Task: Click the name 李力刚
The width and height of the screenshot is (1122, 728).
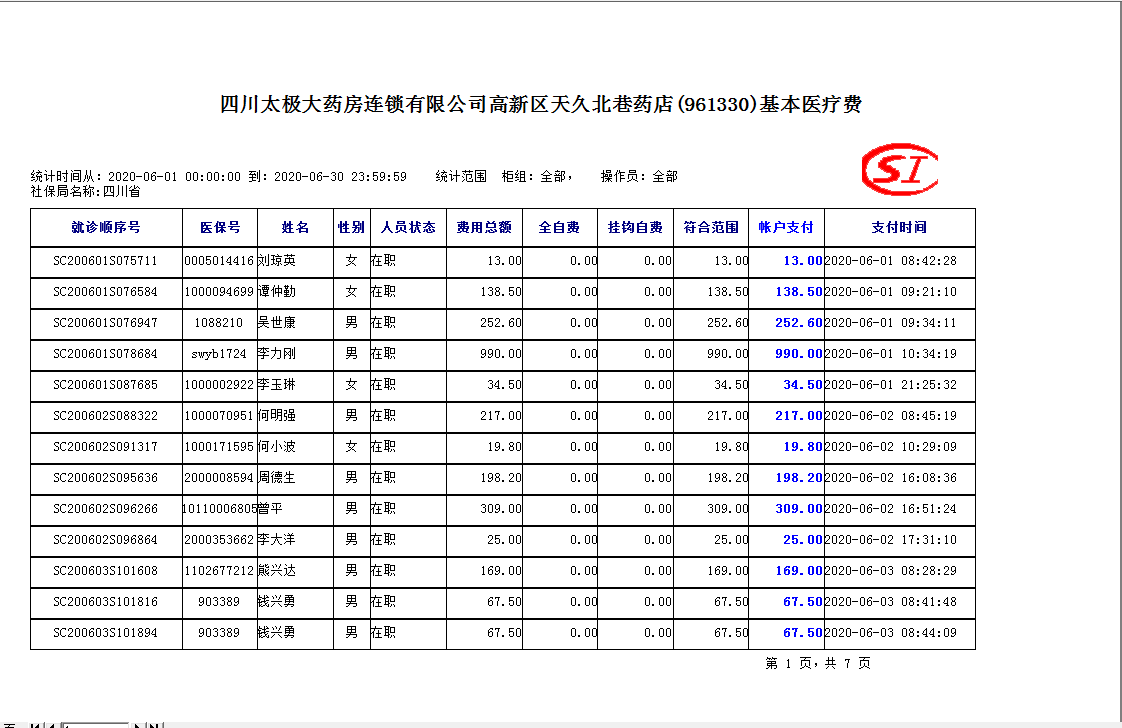Action: click(x=277, y=354)
